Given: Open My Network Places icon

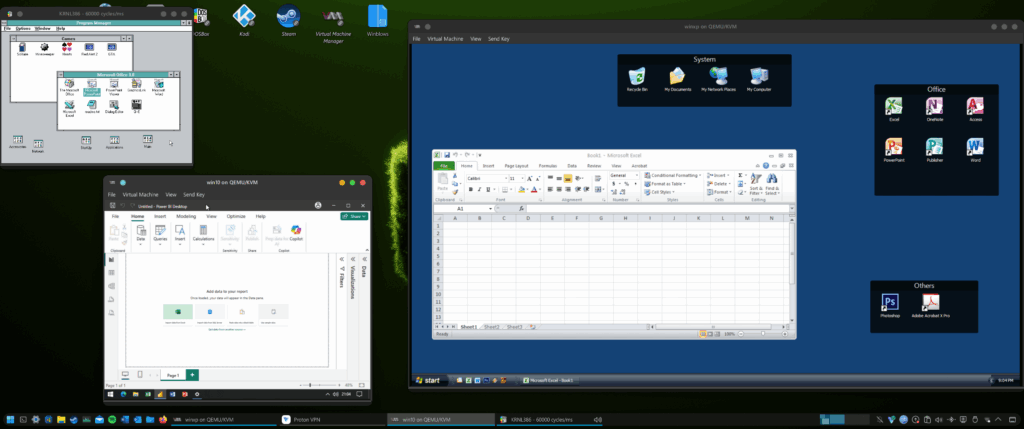Looking at the screenshot, I should click(x=718, y=79).
